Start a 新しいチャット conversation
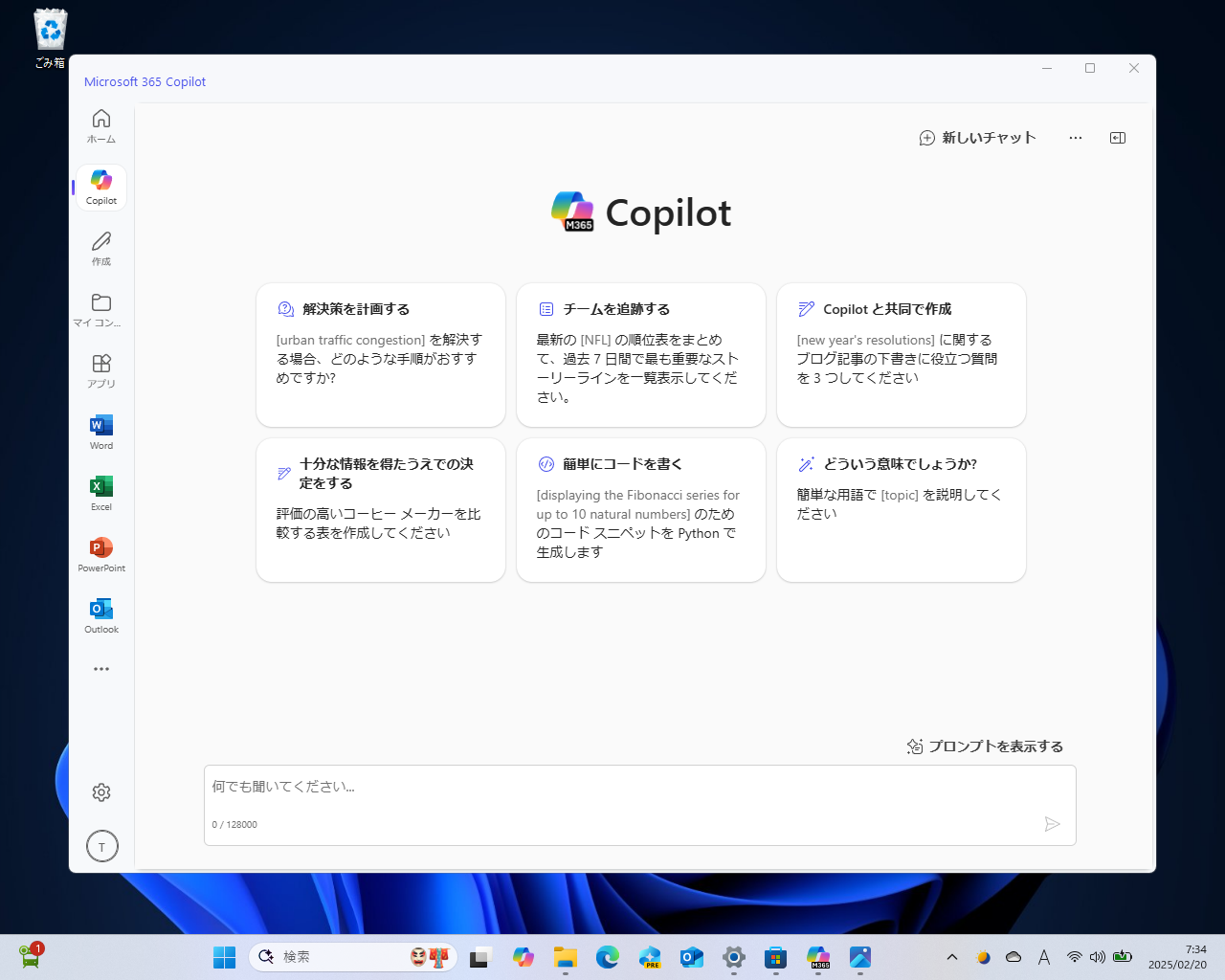The width and height of the screenshot is (1225, 980). 977,138
